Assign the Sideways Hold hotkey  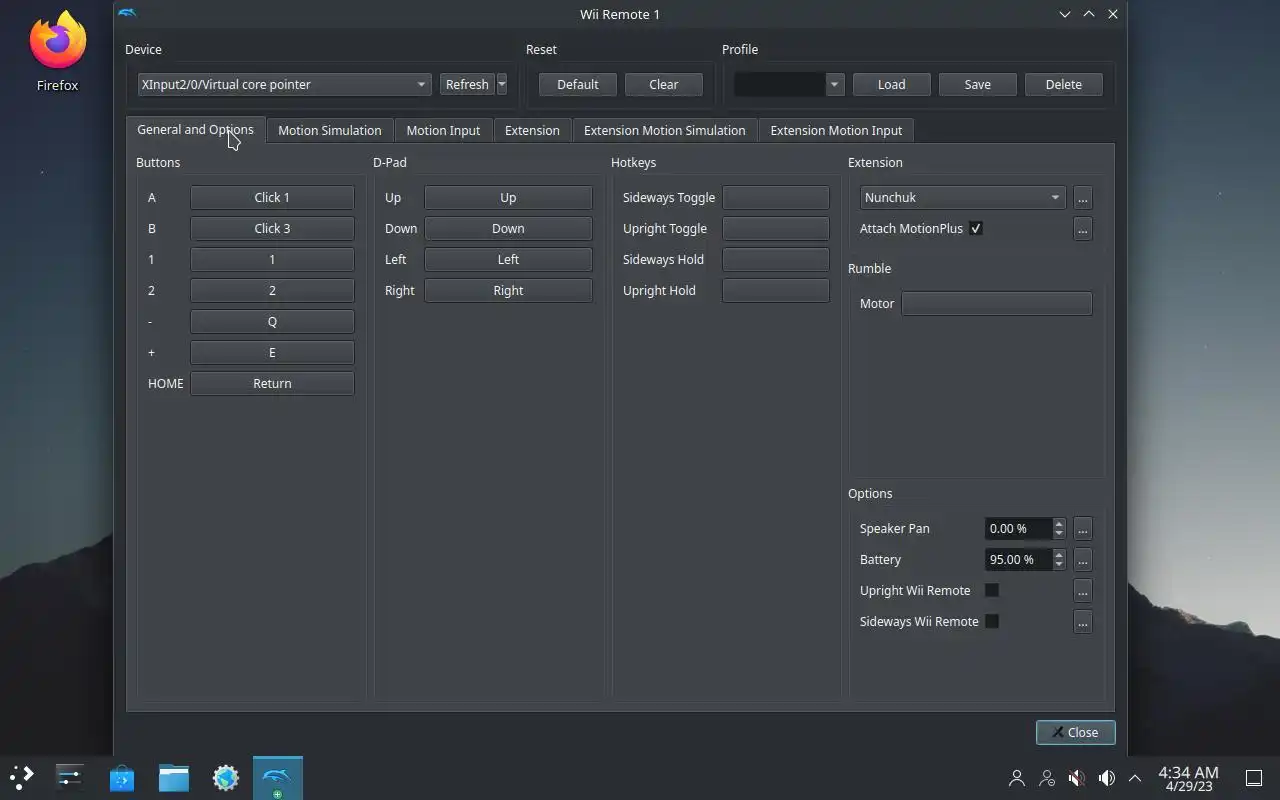click(776, 260)
